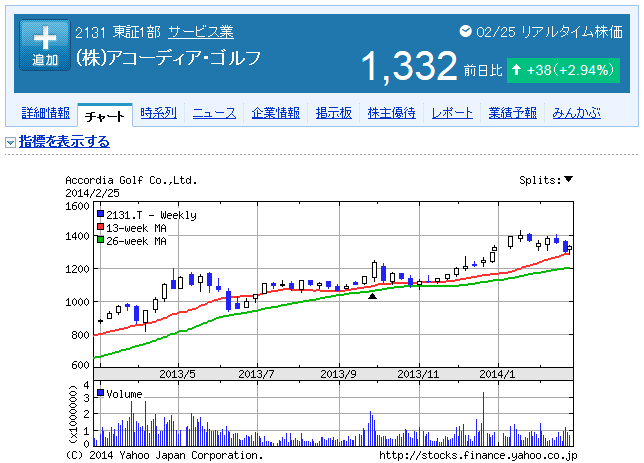This screenshot has height=463, width=644.
Task: Open the サービス業 sector link
Action: click(201, 32)
